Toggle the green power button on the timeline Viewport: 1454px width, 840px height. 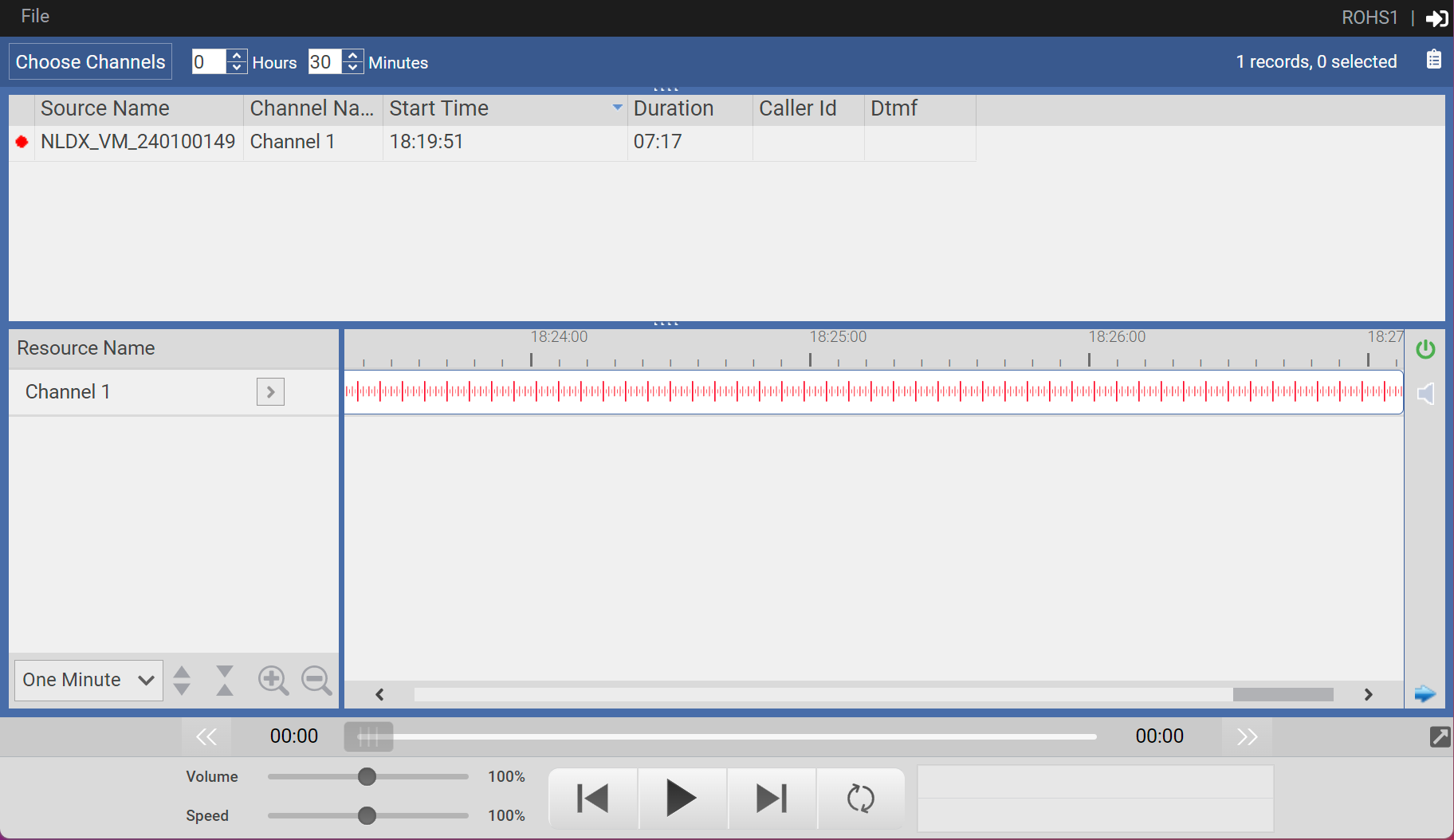1425,349
